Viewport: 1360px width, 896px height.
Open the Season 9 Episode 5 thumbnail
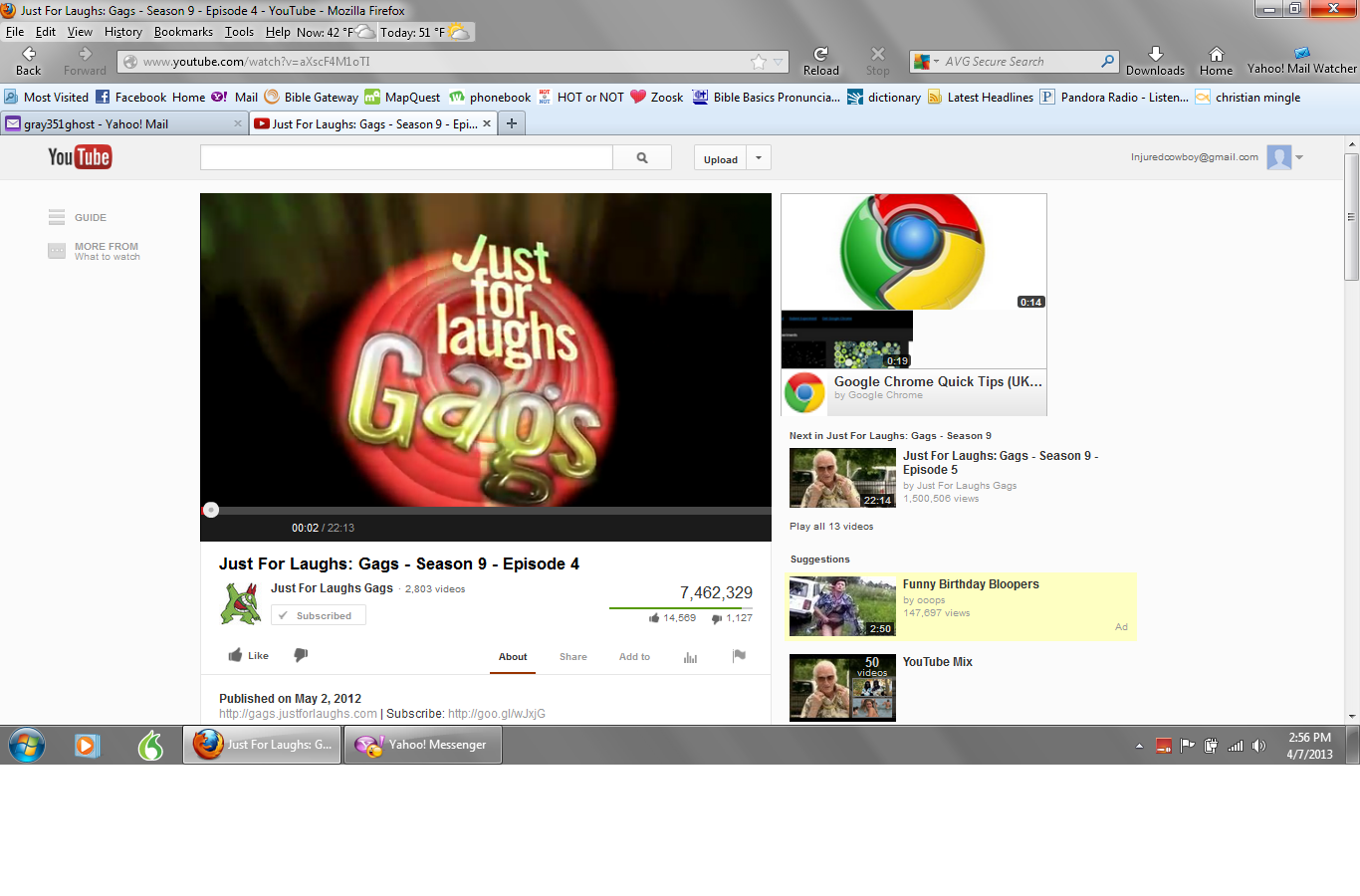click(842, 478)
